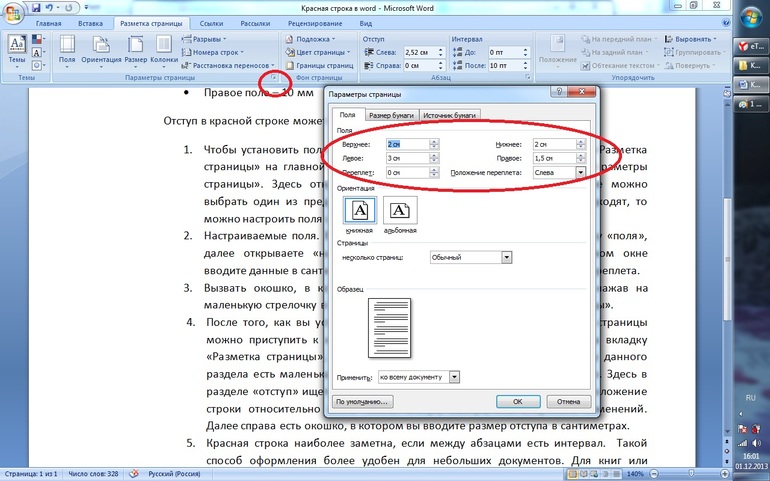Adjust the Интервал До spacing stepper
The height and width of the screenshot is (481, 770).
[x=525, y=52]
